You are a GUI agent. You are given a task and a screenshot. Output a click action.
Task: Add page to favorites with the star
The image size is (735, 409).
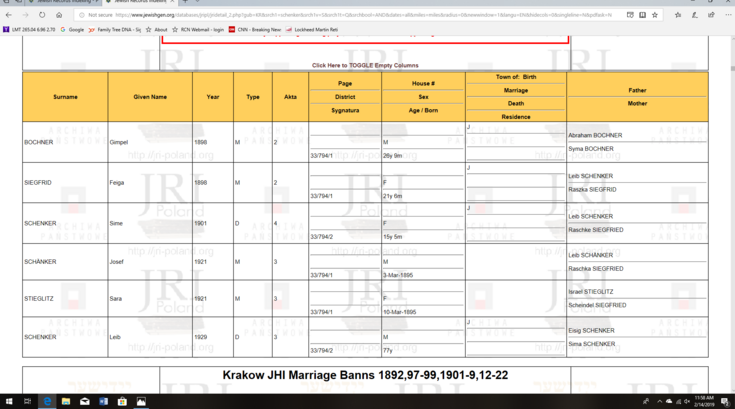[655, 15]
